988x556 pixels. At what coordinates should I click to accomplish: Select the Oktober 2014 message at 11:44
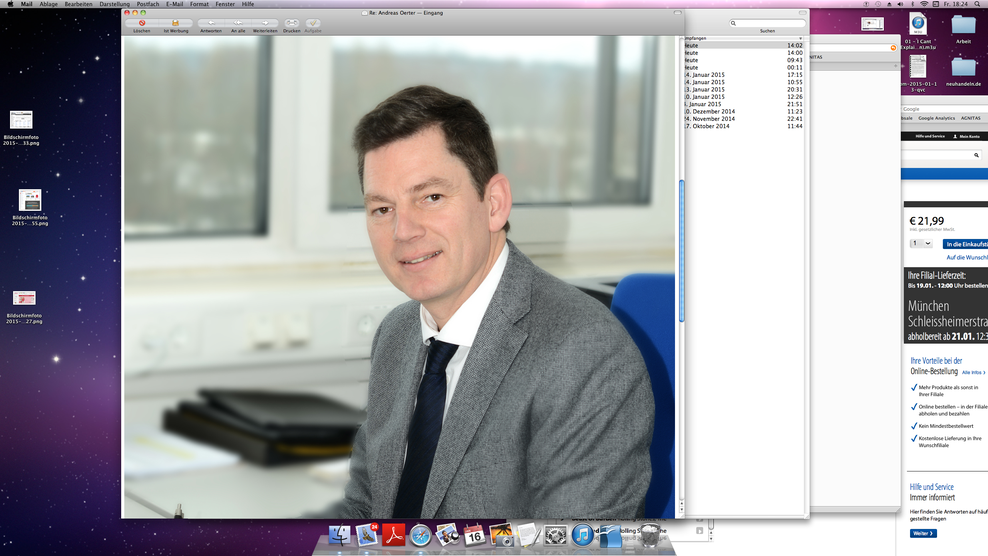744,126
